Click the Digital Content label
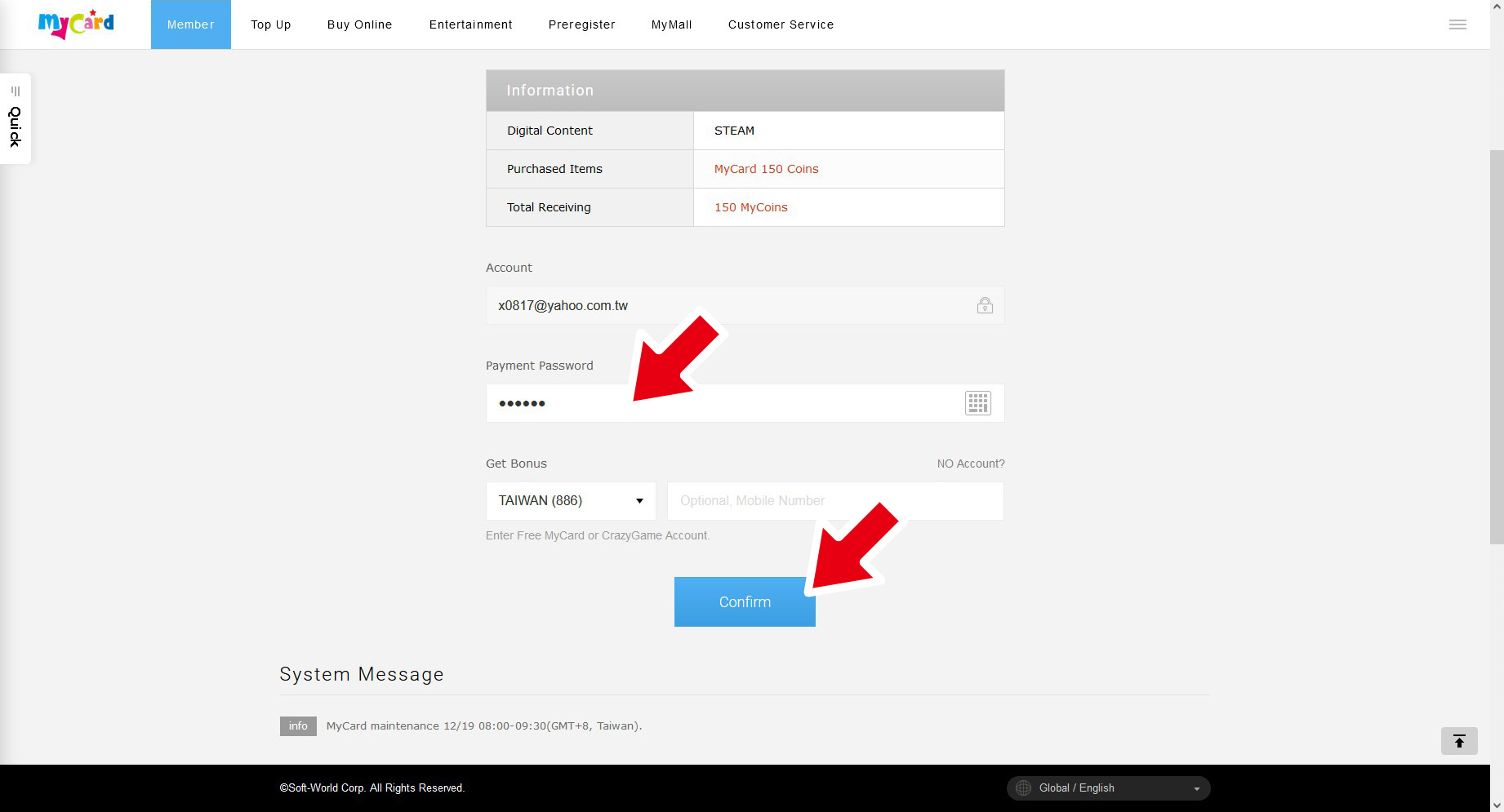This screenshot has width=1504, height=812. [x=550, y=131]
